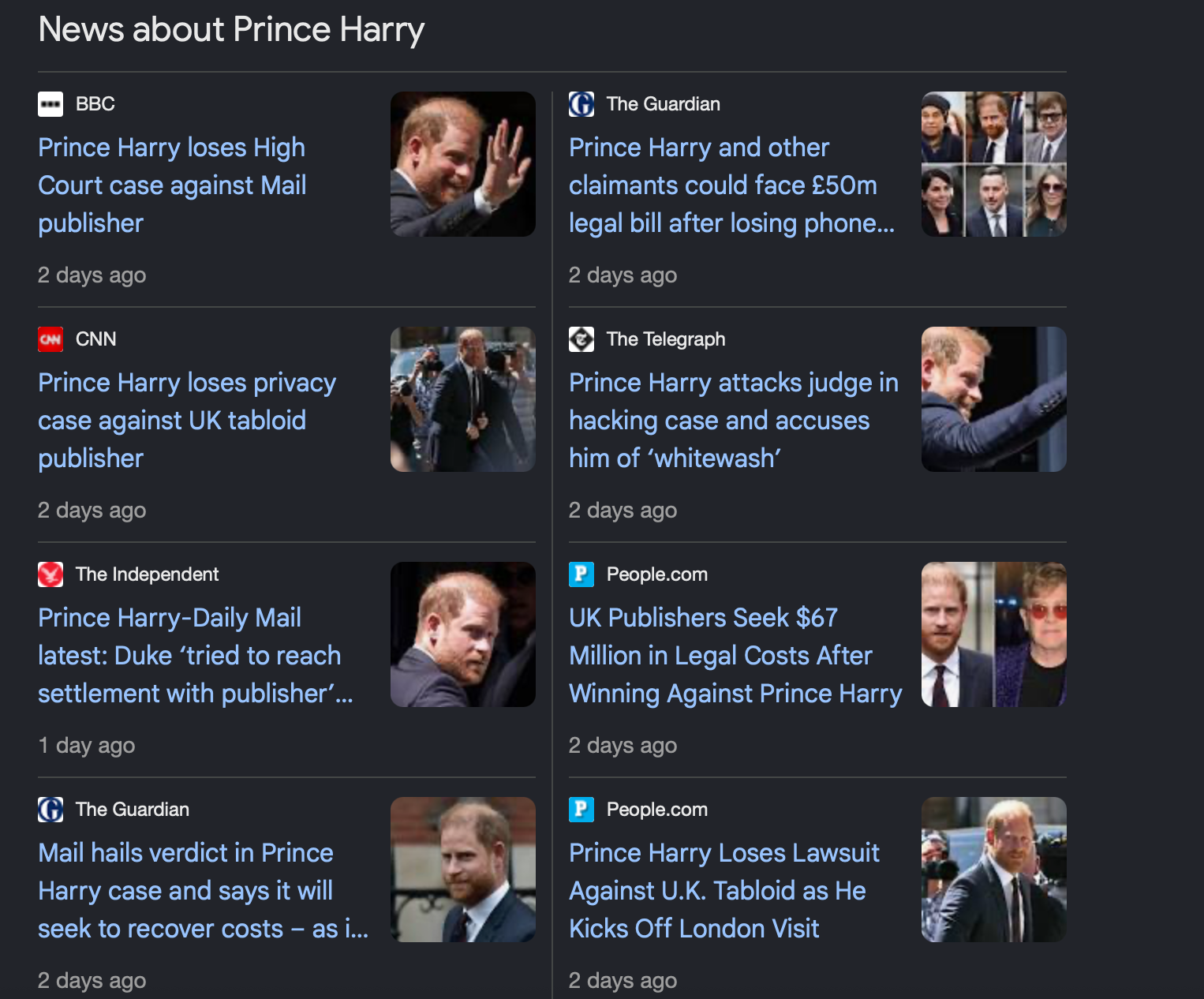Open BBC article on High Court case

[x=172, y=185]
